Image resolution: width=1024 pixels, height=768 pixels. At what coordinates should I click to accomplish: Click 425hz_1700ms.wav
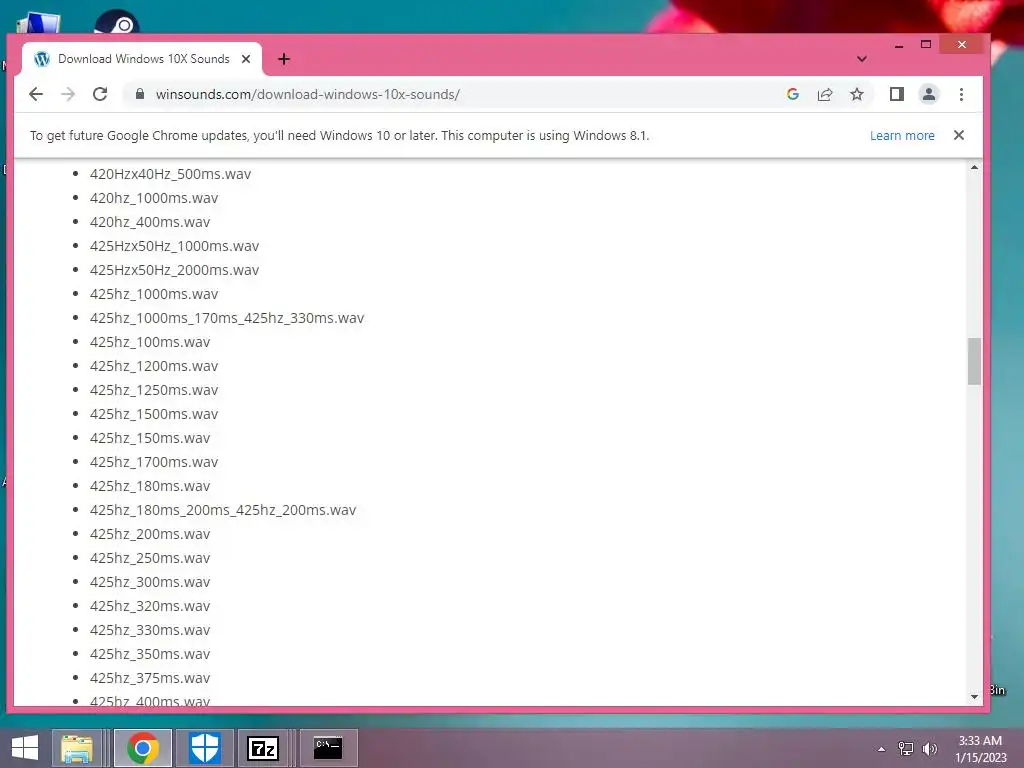coord(154,462)
